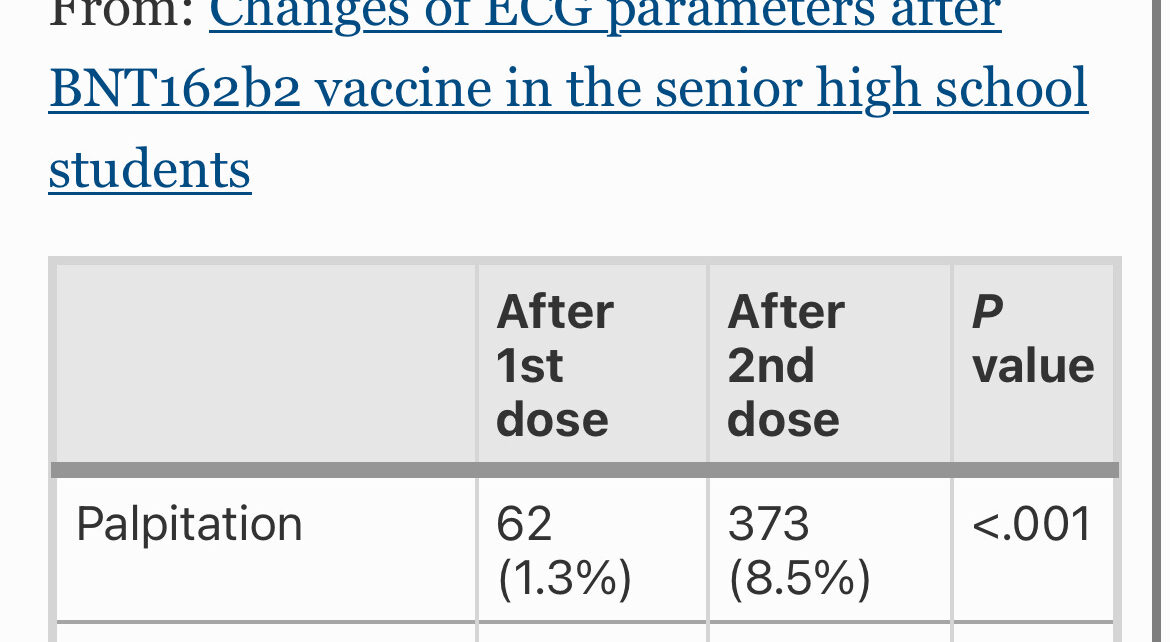Select the 'P value' column header
This screenshot has height=642, width=1170.
point(1033,364)
